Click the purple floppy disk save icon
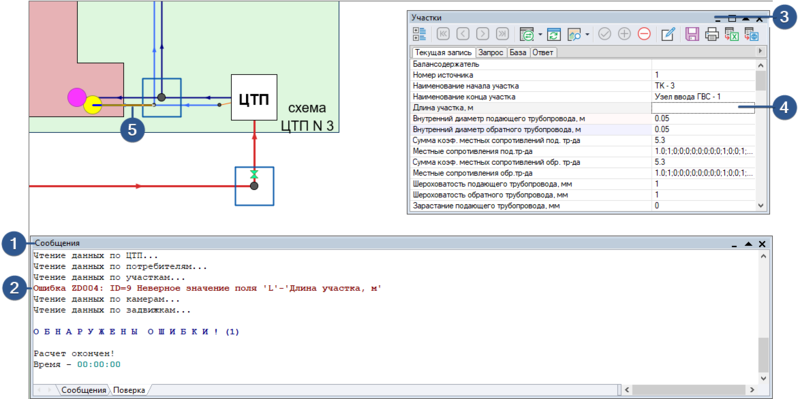This screenshot has width=800, height=399. point(692,34)
